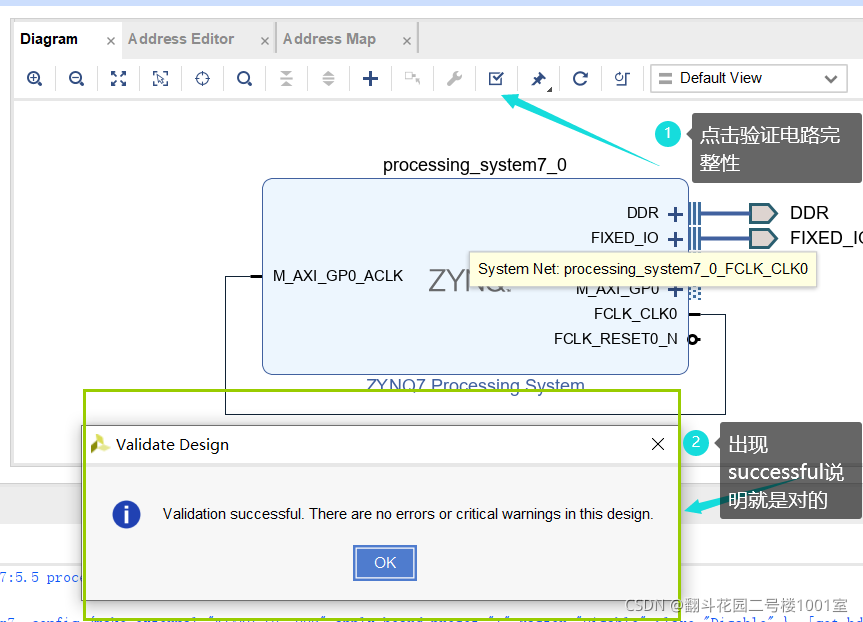Click the ZYNQ7 Processing System label
This screenshot has width=863, height=622.
point(475,385)
